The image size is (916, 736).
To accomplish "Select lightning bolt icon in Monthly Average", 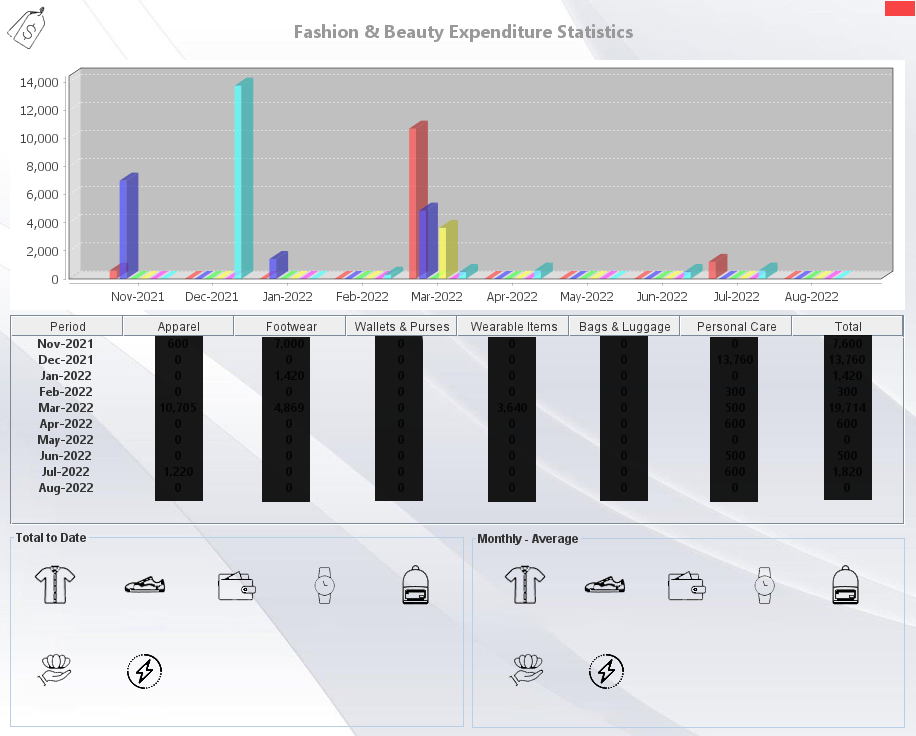I will coord(606,671).
